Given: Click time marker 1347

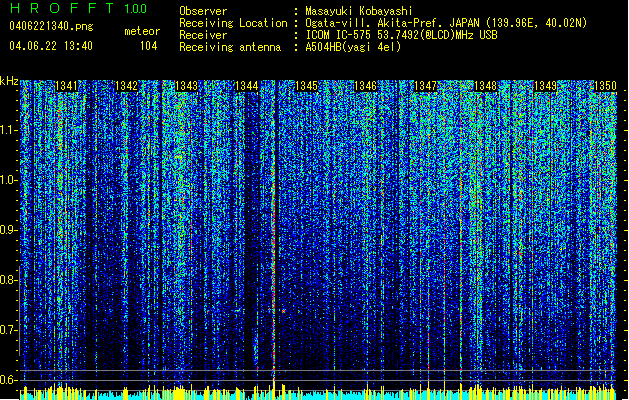Looking at the screenshot, I should 426,86.
